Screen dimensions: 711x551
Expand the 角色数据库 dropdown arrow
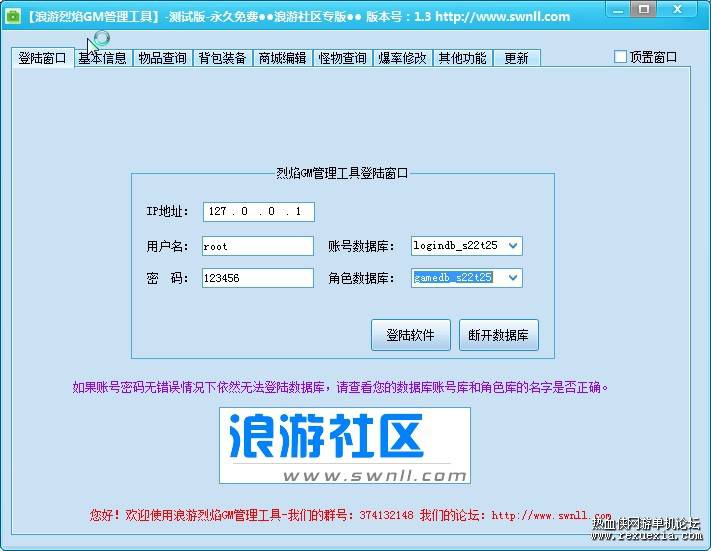[513, 278]
